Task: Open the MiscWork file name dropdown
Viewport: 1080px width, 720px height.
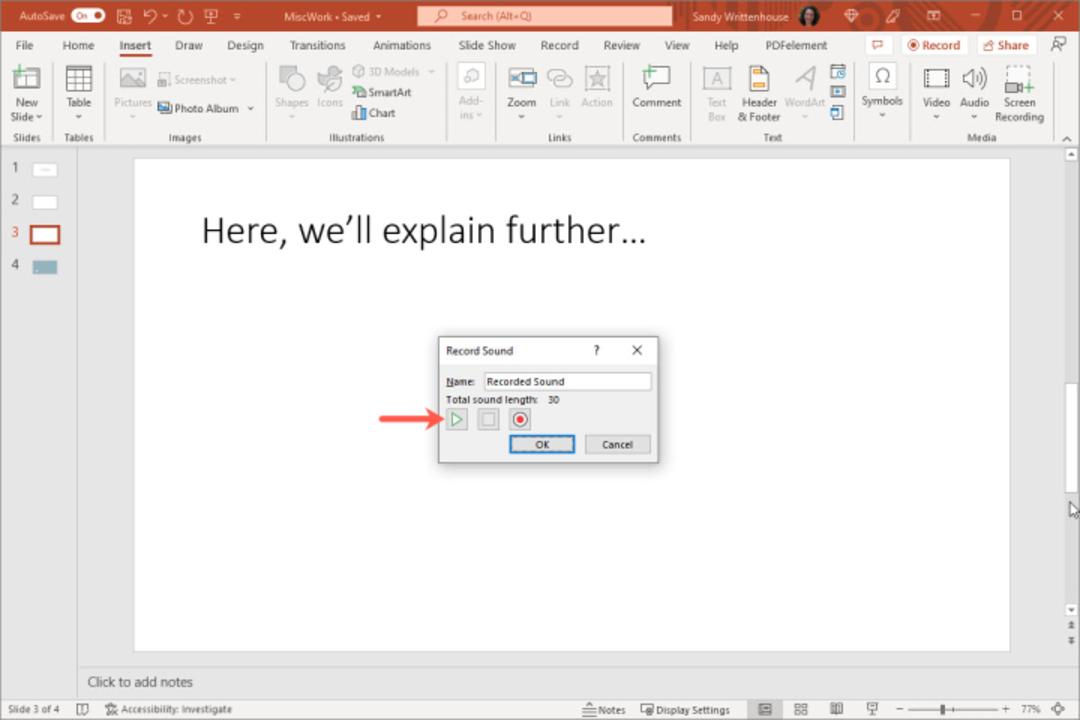Action: click(x=379, y=17)
